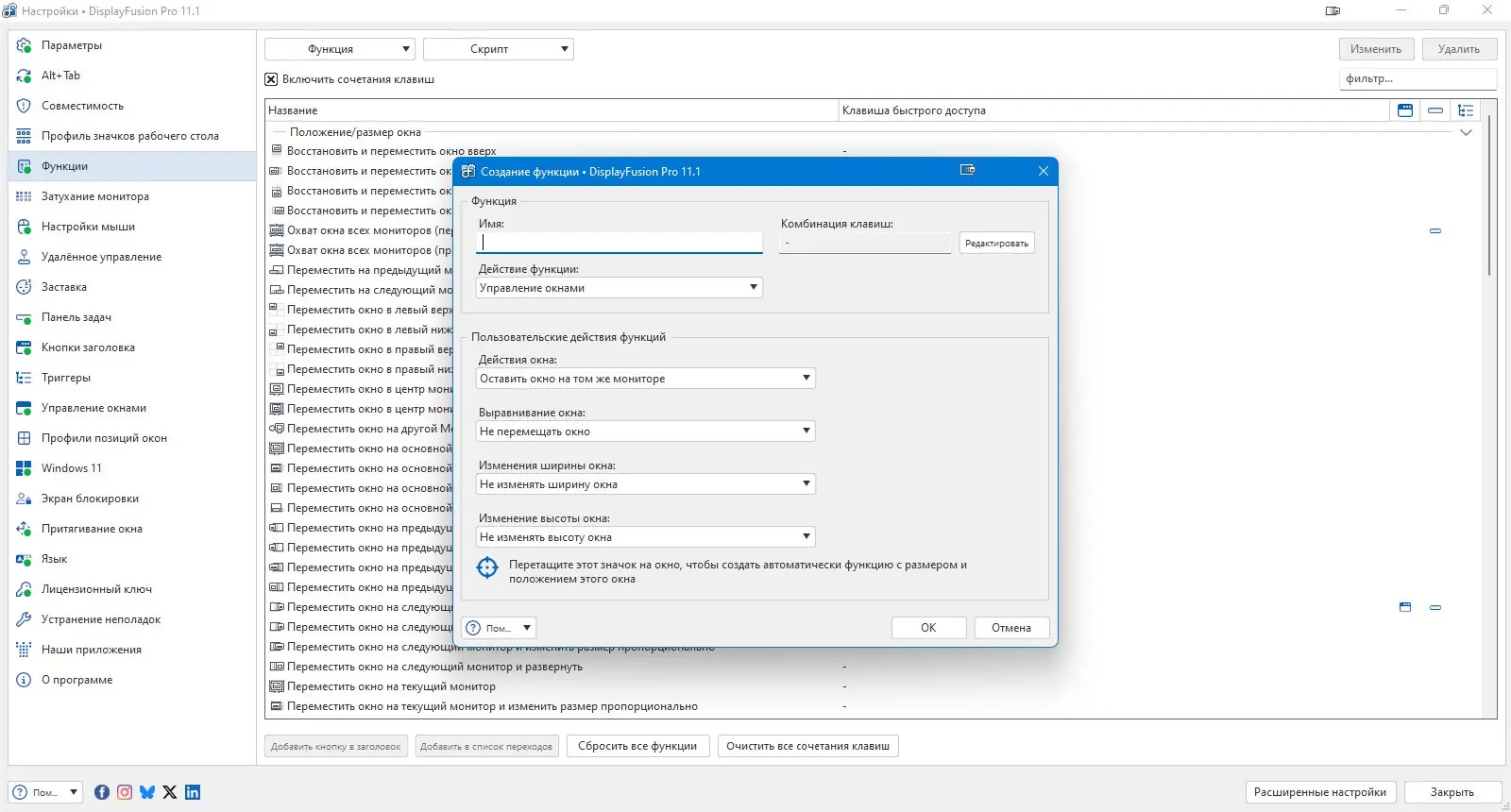Click the Затухание монитора icon
Screen dimensions: 1511x812
pos(24,196)
